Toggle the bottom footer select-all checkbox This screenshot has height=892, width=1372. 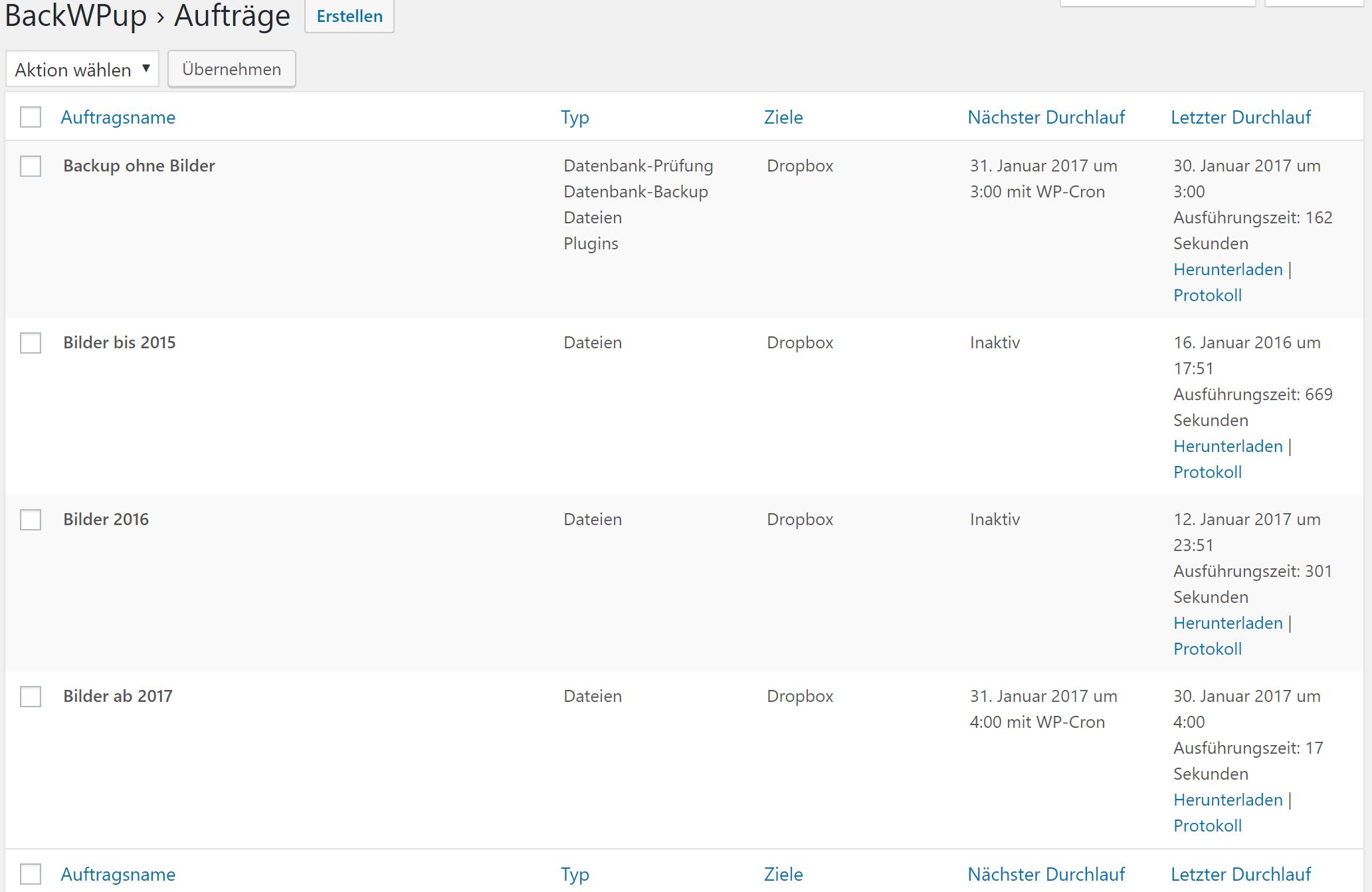[31, 874]
